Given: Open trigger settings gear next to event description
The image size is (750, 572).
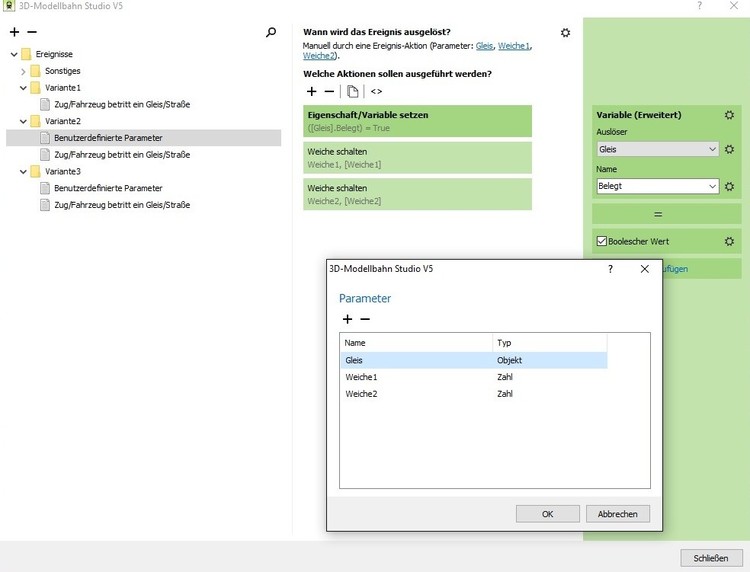Looking at the screenshot, I should click(566, 33).
